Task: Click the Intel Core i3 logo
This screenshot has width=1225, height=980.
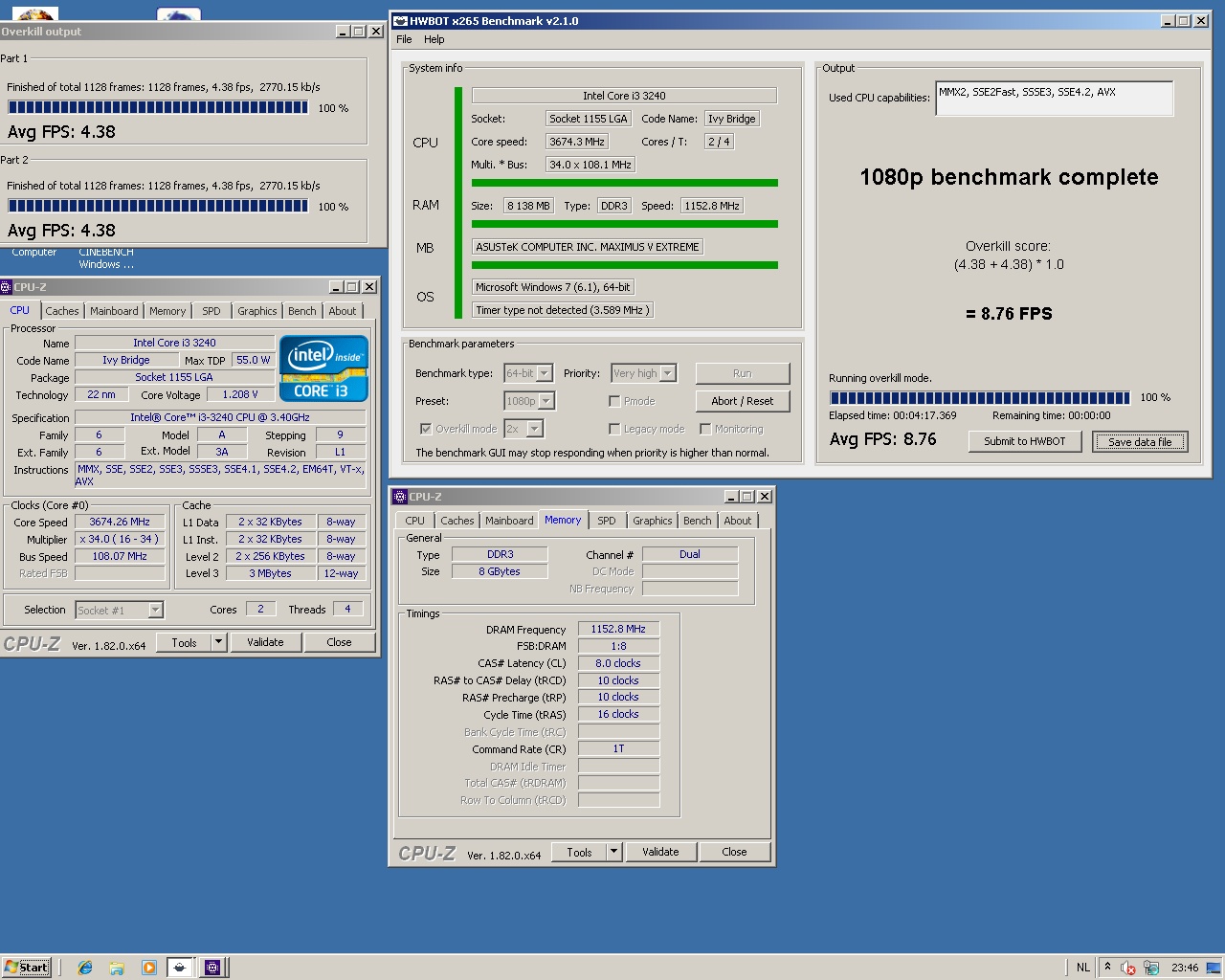Action: 323,367
